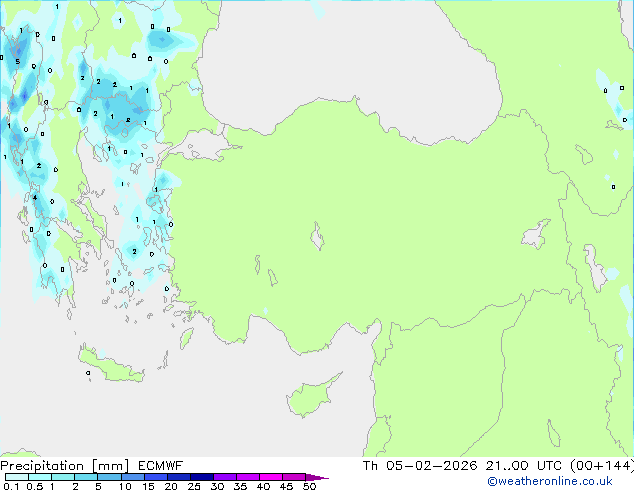The height and width of the screenshot is (490, 634).
Task: Click the island of Cyprus on the map
Action: click(x=311, y=397)
